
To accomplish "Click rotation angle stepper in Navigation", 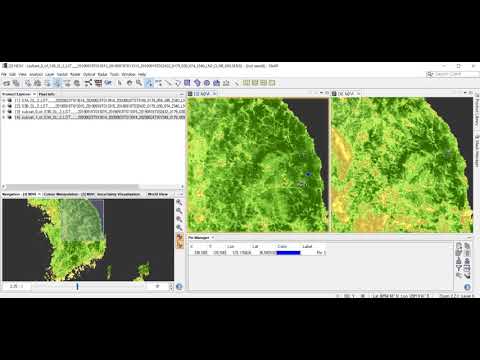I will (x=171, y=286).
